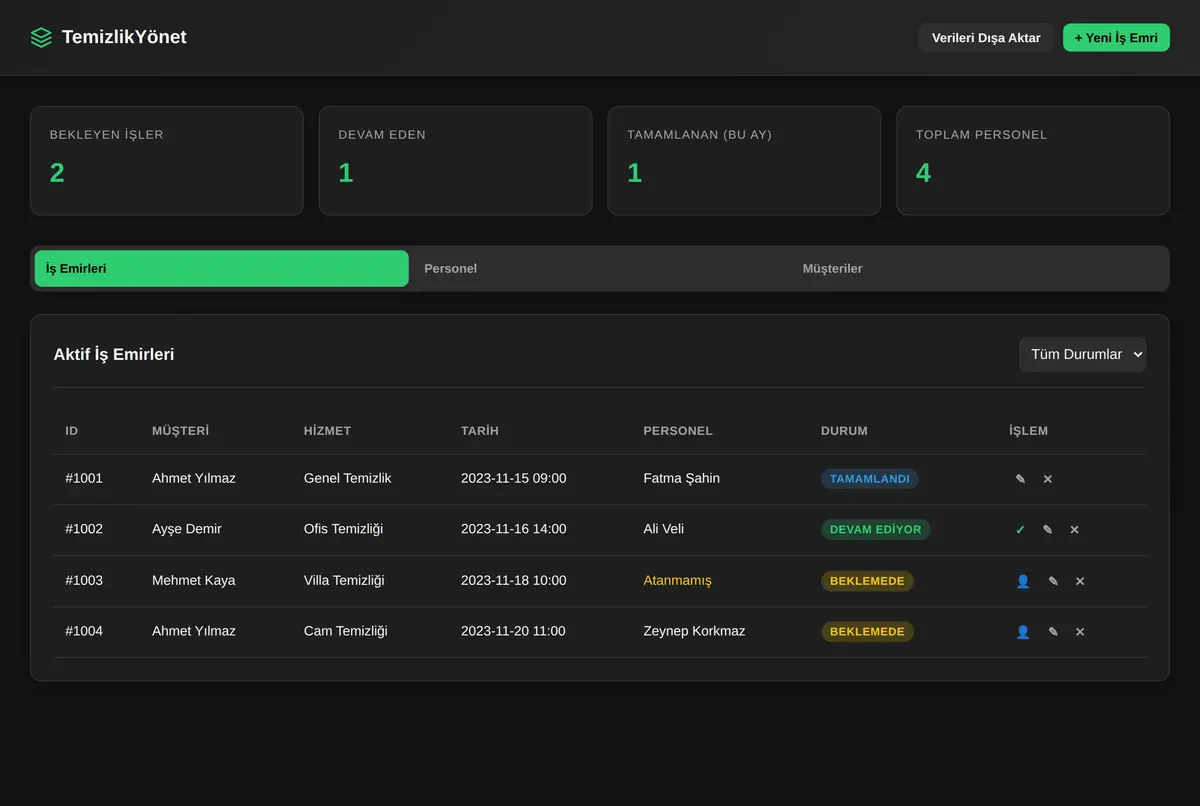Click the #1001 order ID
The width and height of the screenshot is (1200, 806).
[x=84, y=478]
